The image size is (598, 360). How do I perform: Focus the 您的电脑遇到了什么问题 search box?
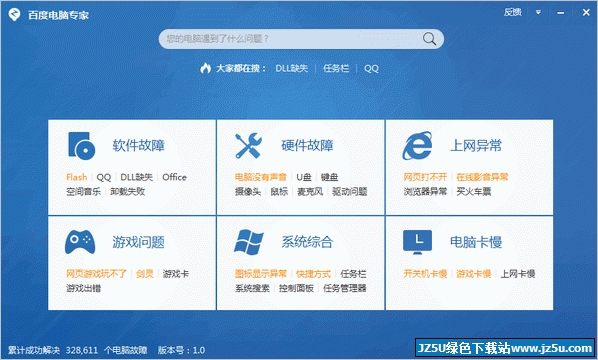(x=301, y=39)
